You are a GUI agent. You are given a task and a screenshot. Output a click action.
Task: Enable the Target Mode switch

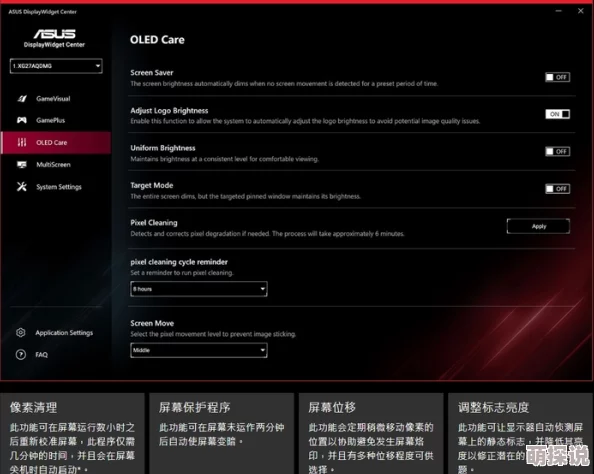click(x=557, y=189)
